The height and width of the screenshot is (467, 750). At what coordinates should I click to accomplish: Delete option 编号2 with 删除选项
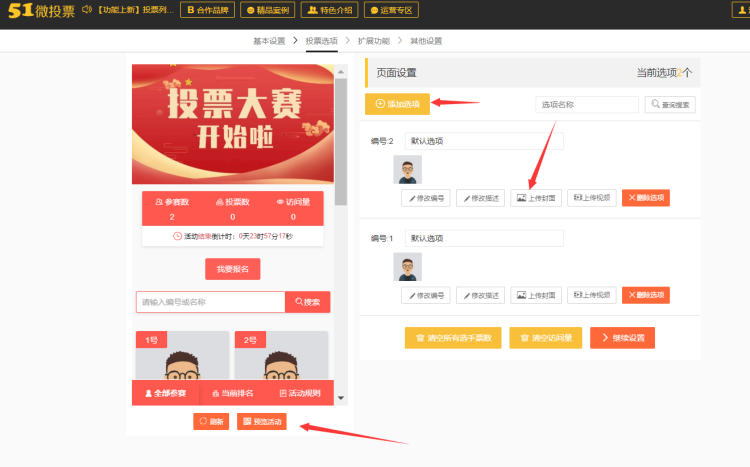pos(646,198)
